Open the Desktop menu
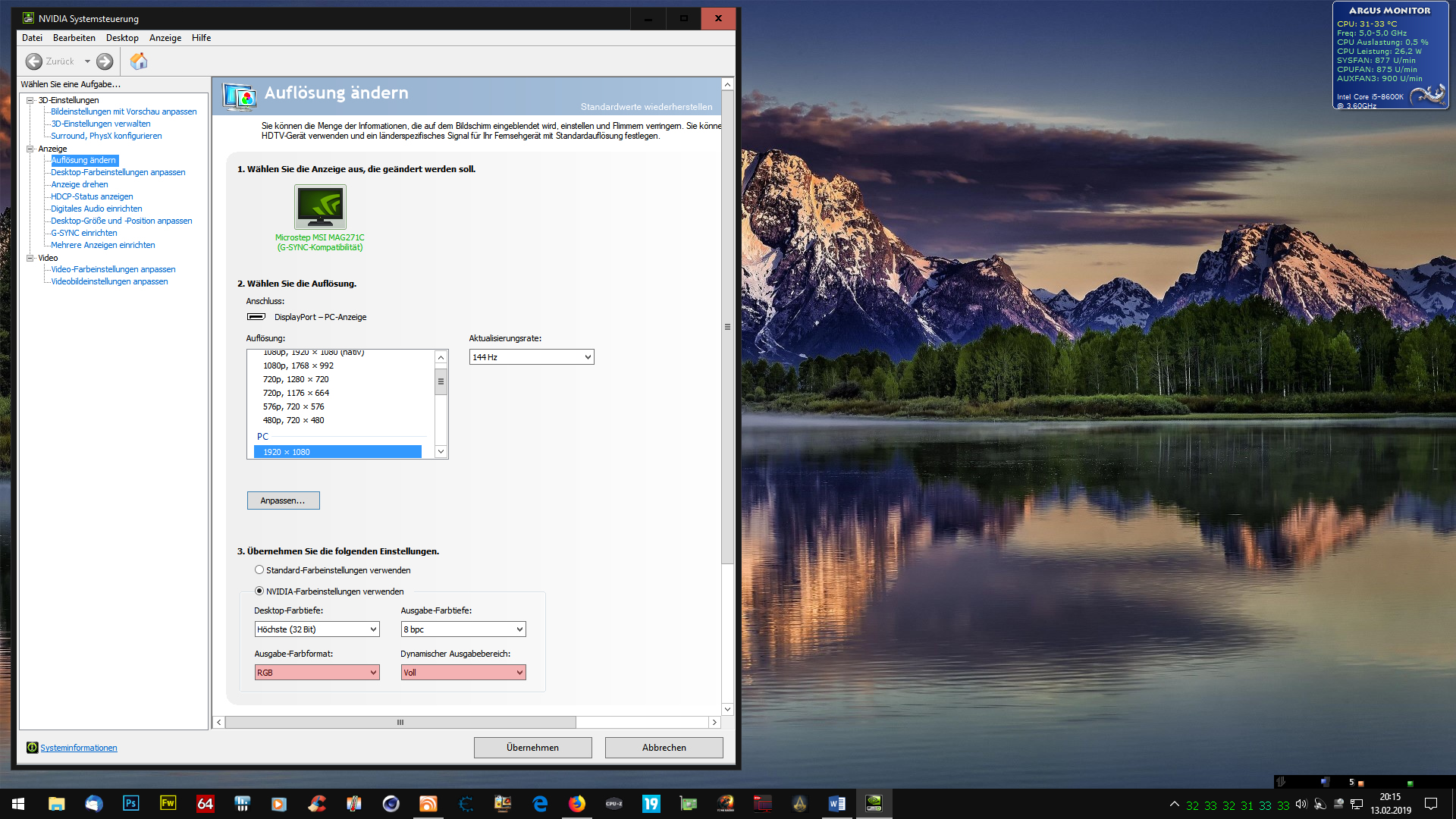The width and height of the screenshot is (1456, 819). pos(122,38)
